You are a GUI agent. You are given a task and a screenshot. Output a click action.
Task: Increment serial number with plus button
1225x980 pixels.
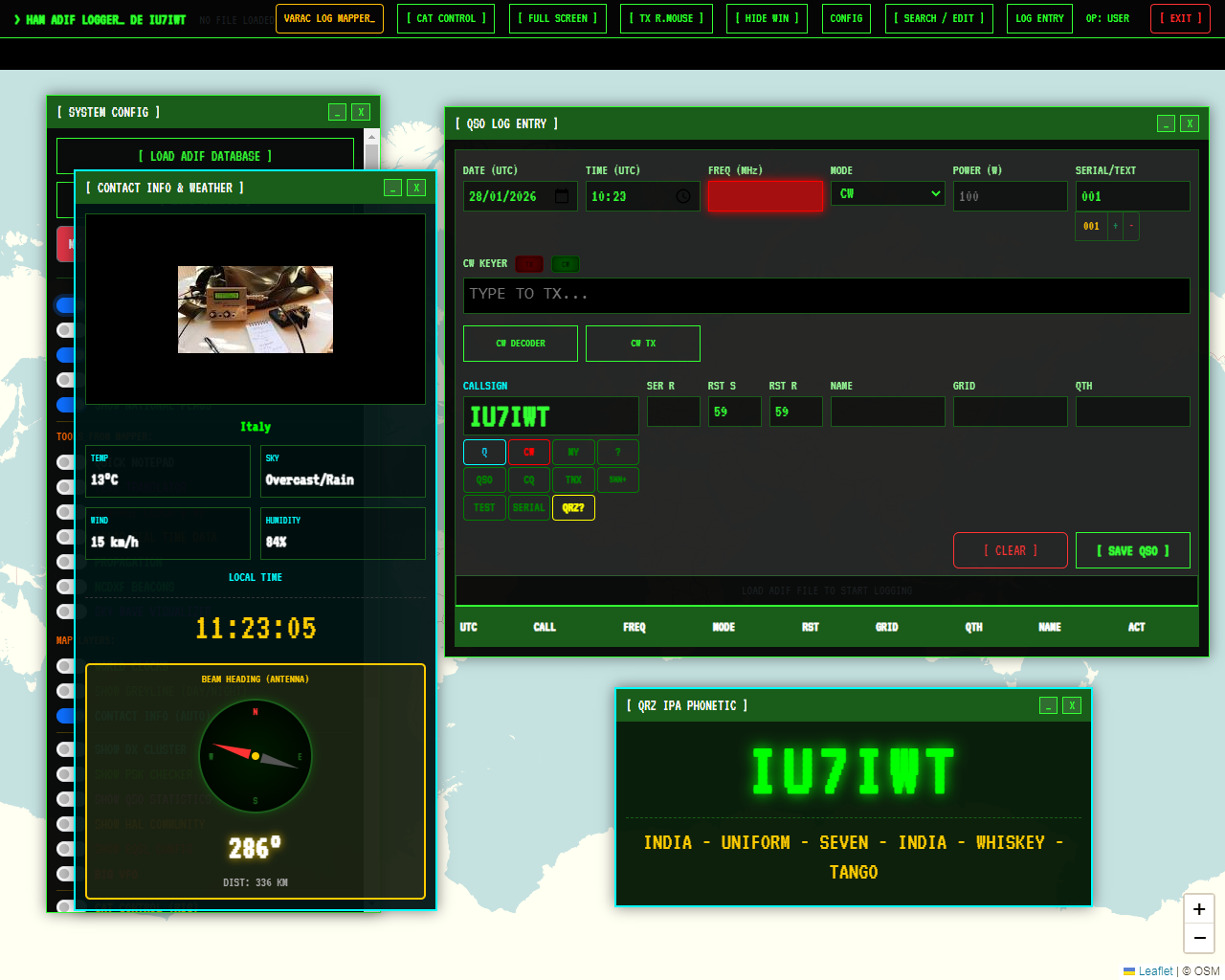[1115, 226]
